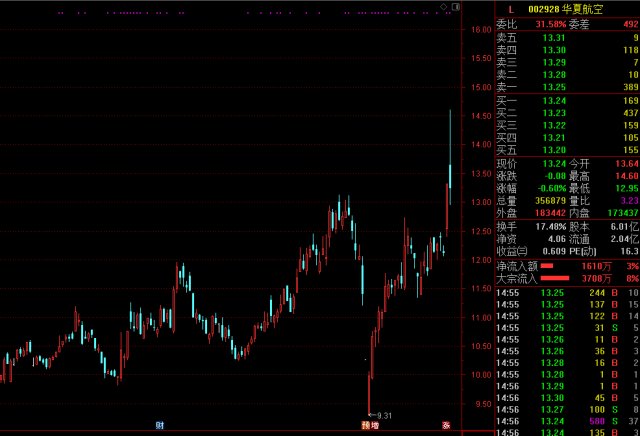Toggle the side panel icon beside the diamond

(456, 7)
